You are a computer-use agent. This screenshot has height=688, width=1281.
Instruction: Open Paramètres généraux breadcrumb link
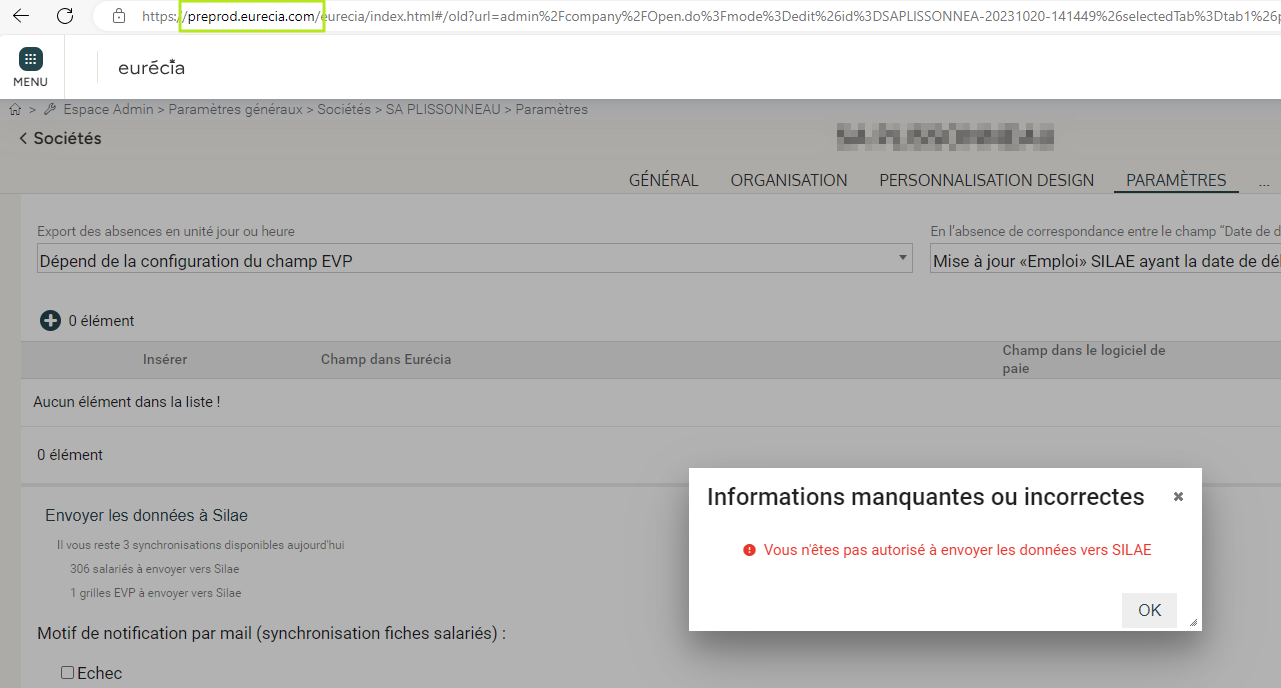coord(235,110)
